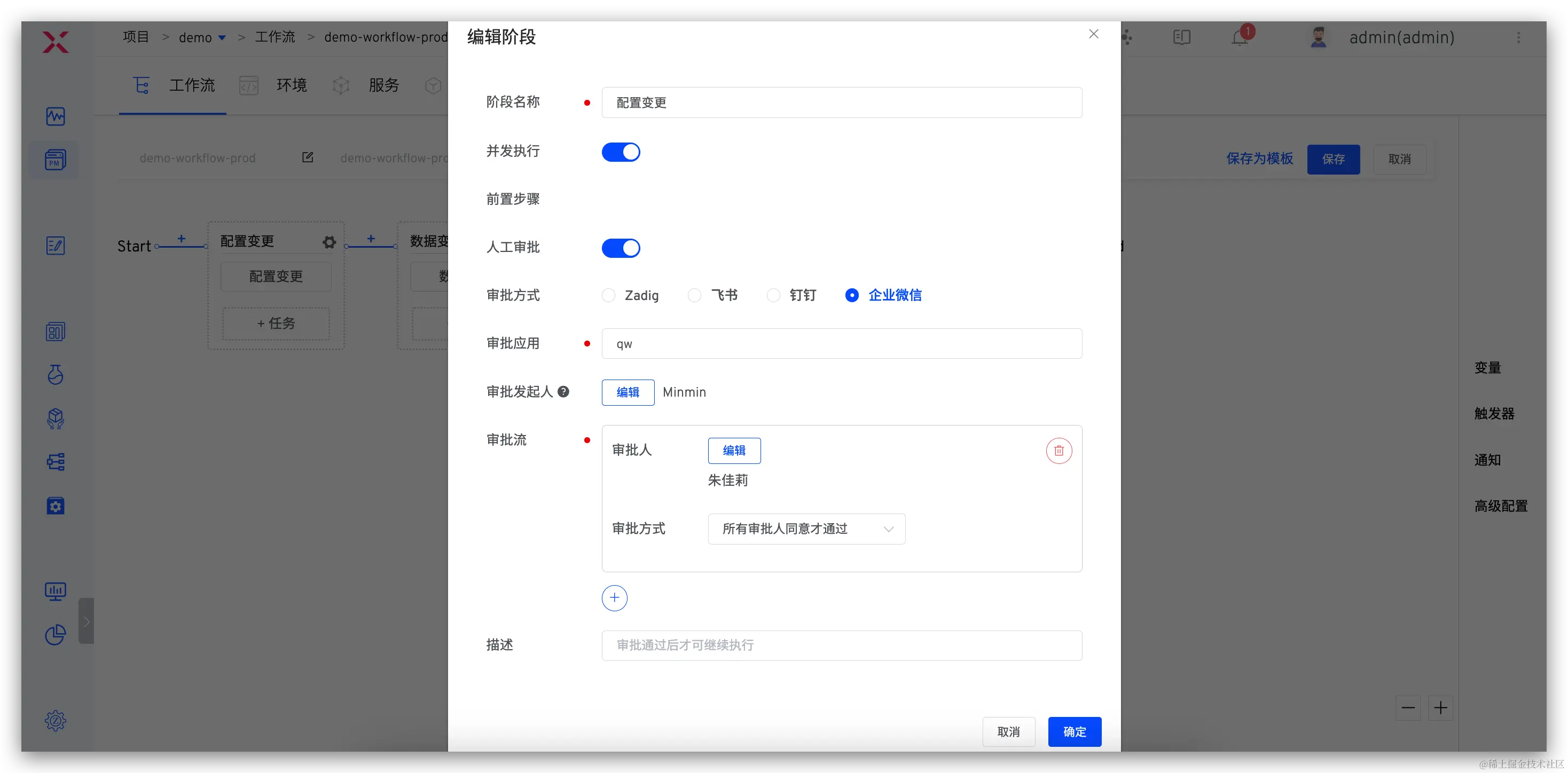Image resolution: width=1568 pixels, height=773 pixels.
Task: Delete the approver entry with trash icon
Action: (1059, 451)
